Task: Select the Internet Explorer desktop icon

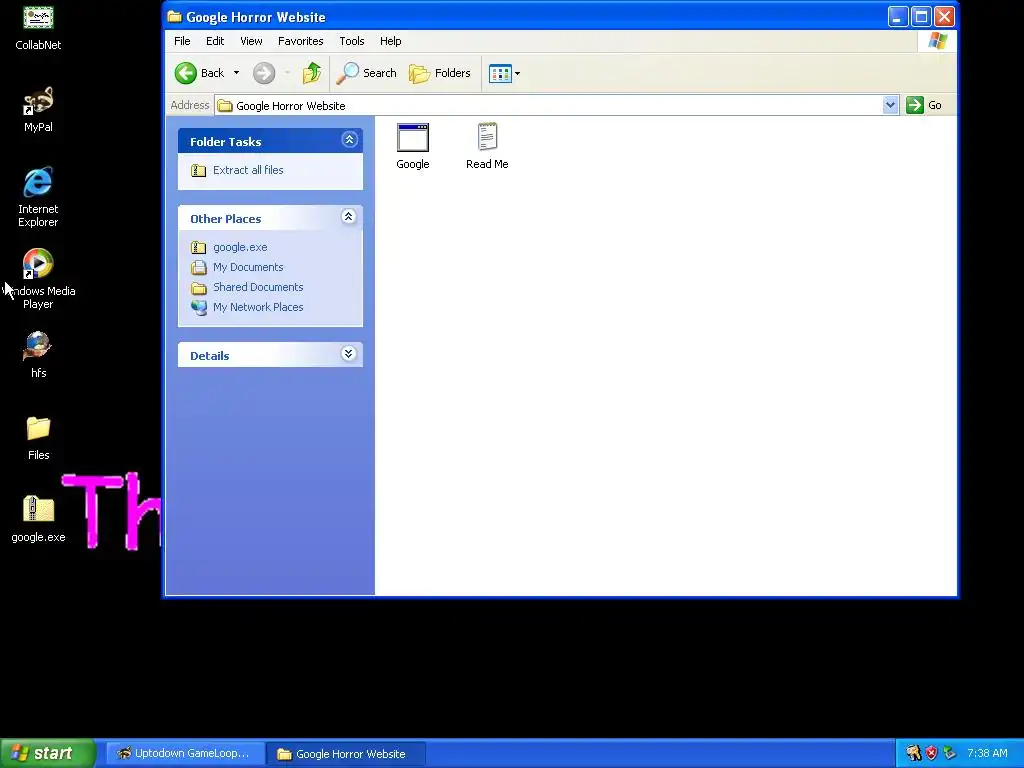Action: [x=39, y=197]
